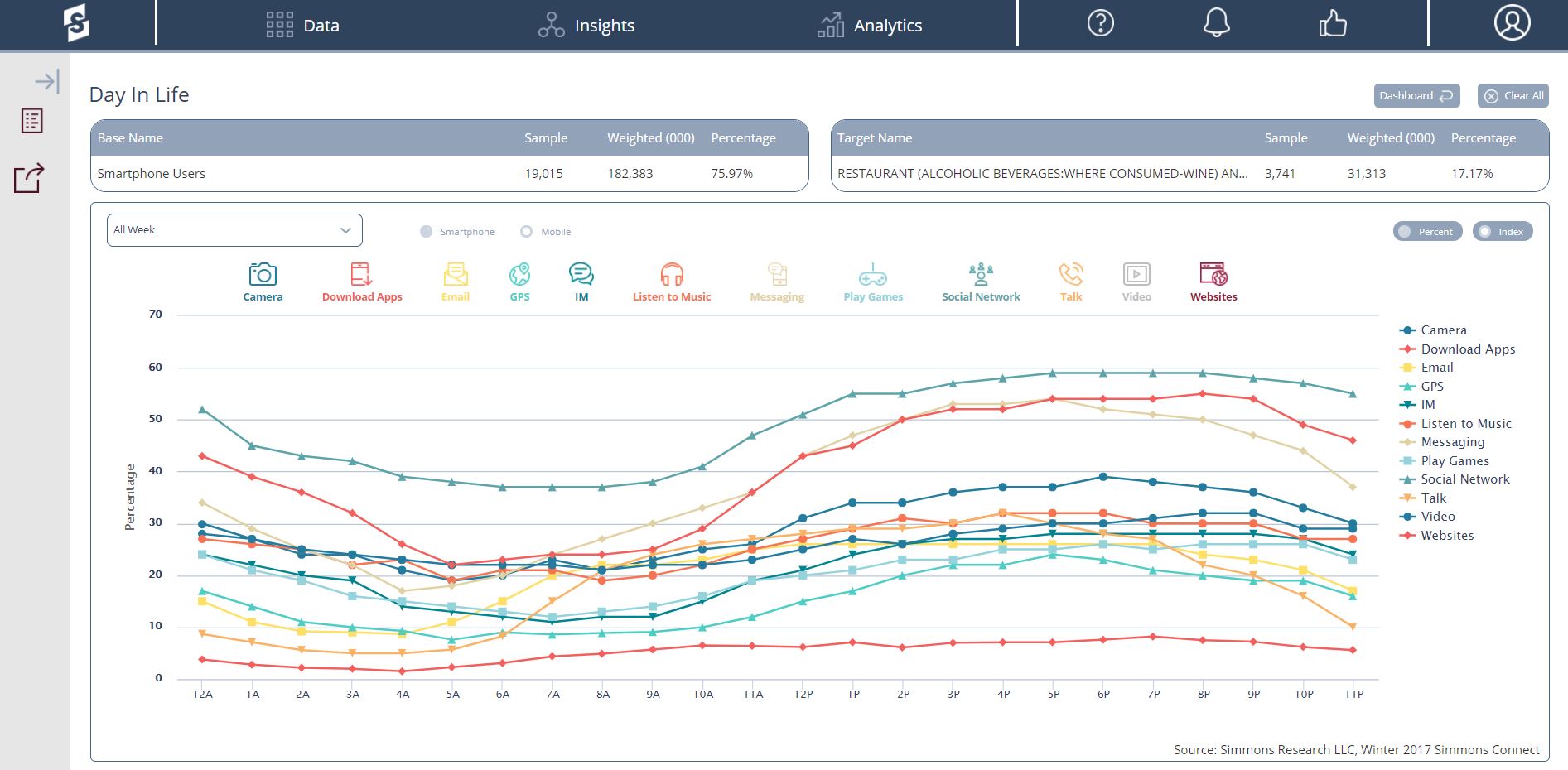Image resolution: width=1568 pixels, height=770 pixels.
Task: Toggle the Talk phone icon
Action: [x=1071, y=274]
